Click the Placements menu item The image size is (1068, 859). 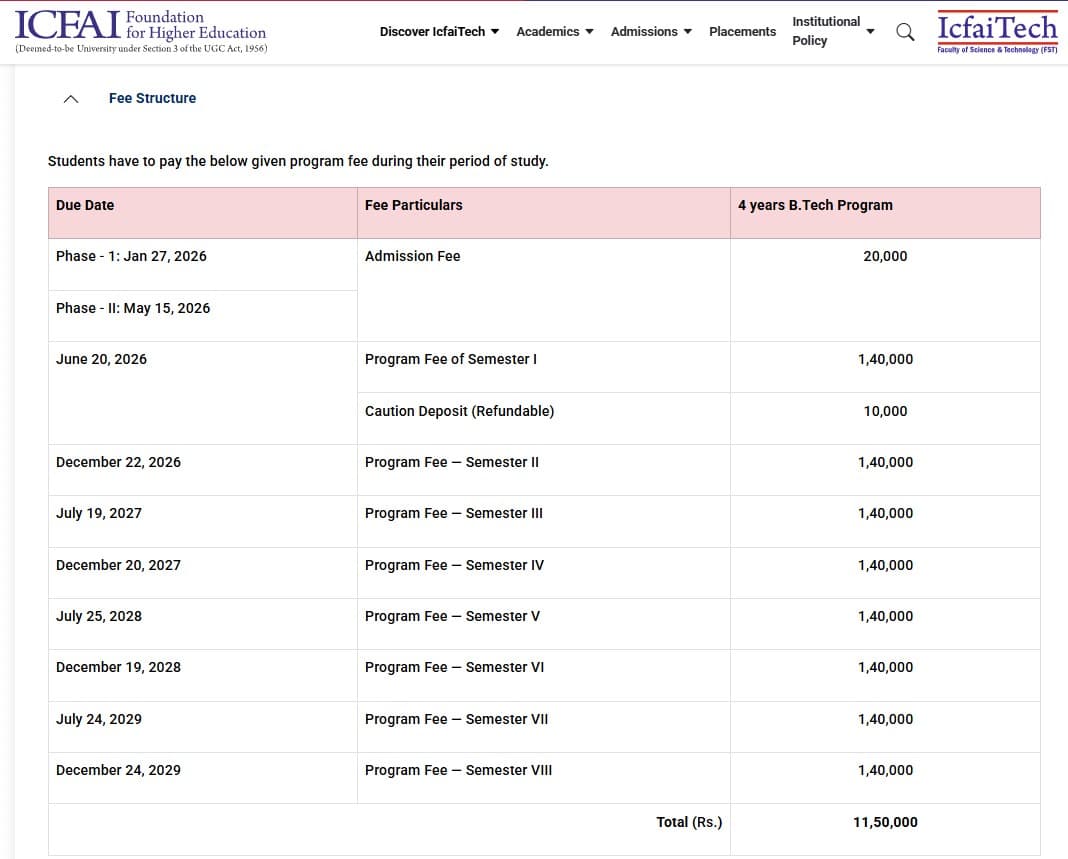[742, 31]
